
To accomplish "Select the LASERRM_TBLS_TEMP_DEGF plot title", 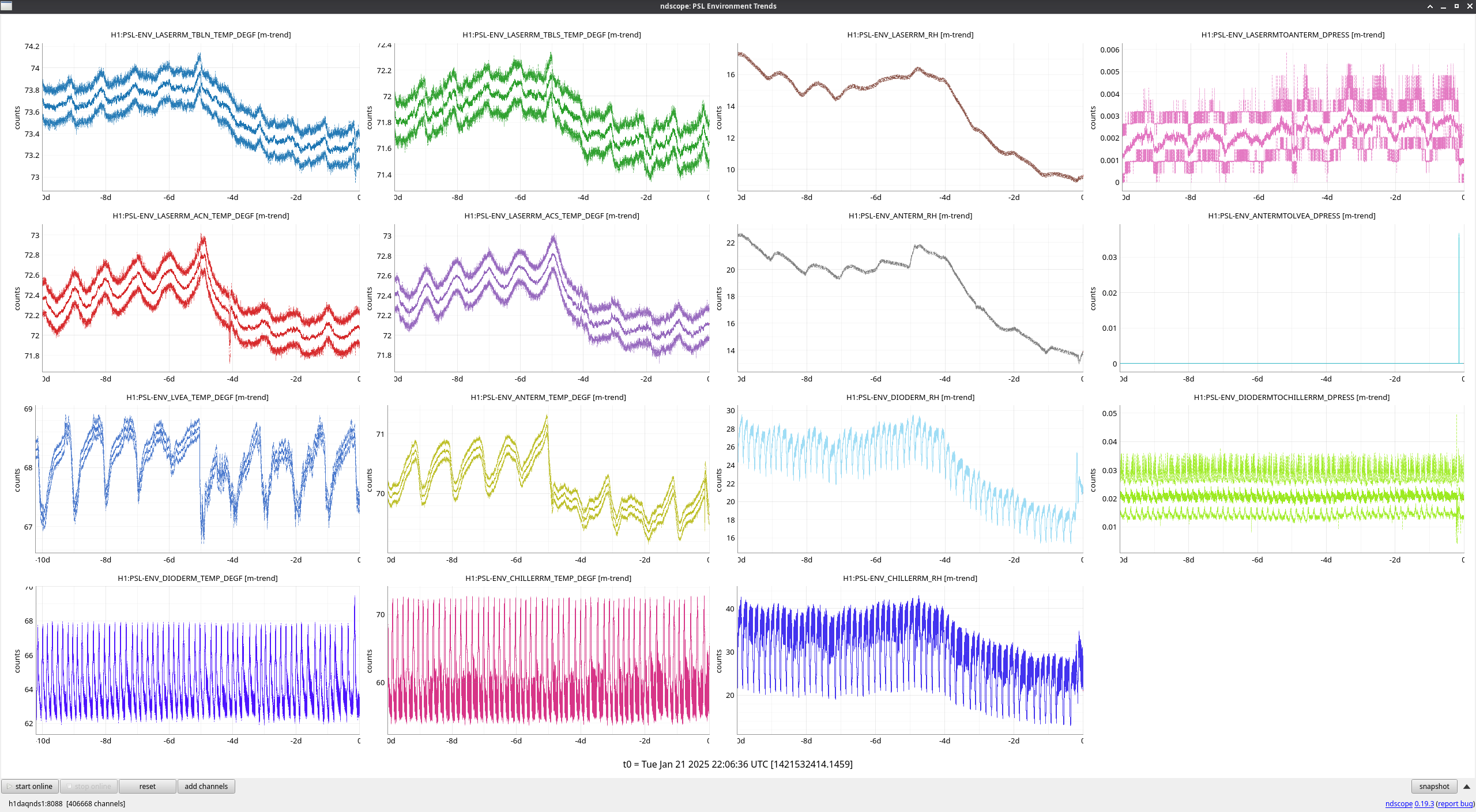I will (552, 35).
